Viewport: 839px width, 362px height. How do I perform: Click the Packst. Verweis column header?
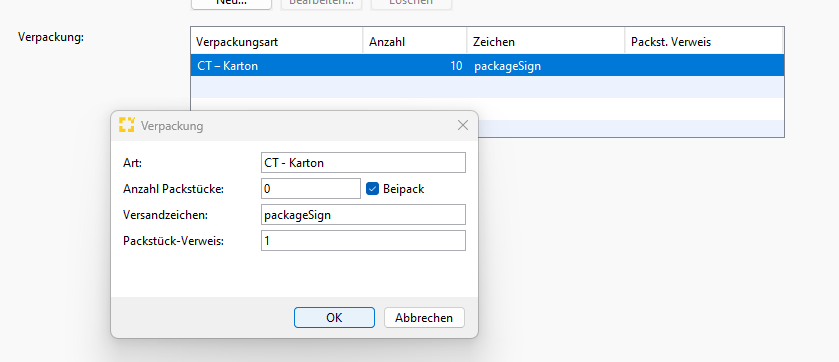tap(704, 41)
